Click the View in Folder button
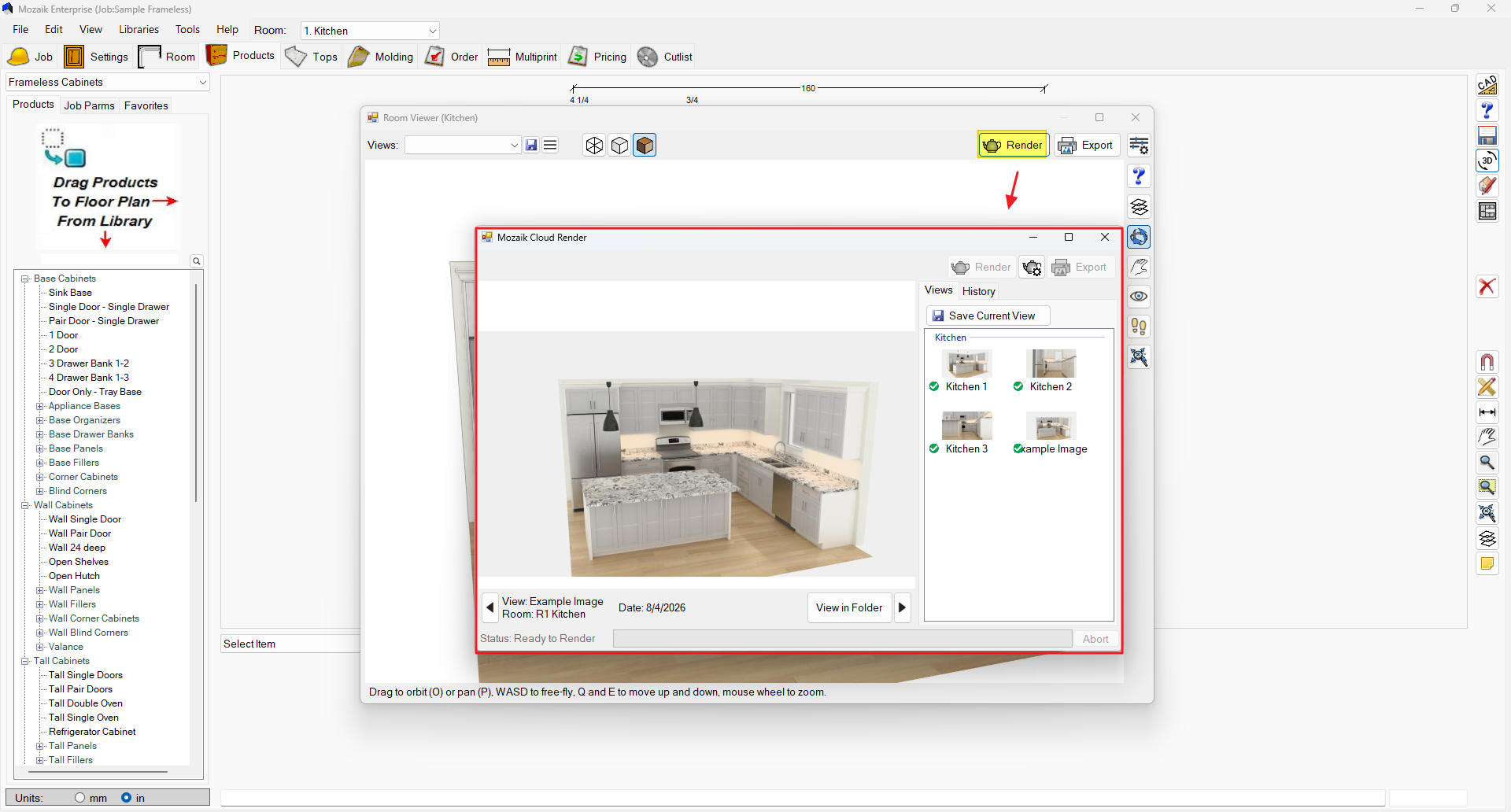This screenshot has height=812, width=1511. 849,607
